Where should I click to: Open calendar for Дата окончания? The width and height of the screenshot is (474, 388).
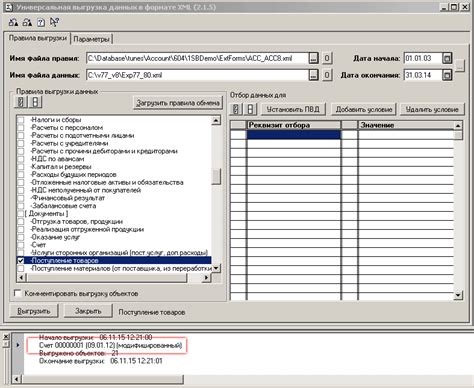pos(447,75)
